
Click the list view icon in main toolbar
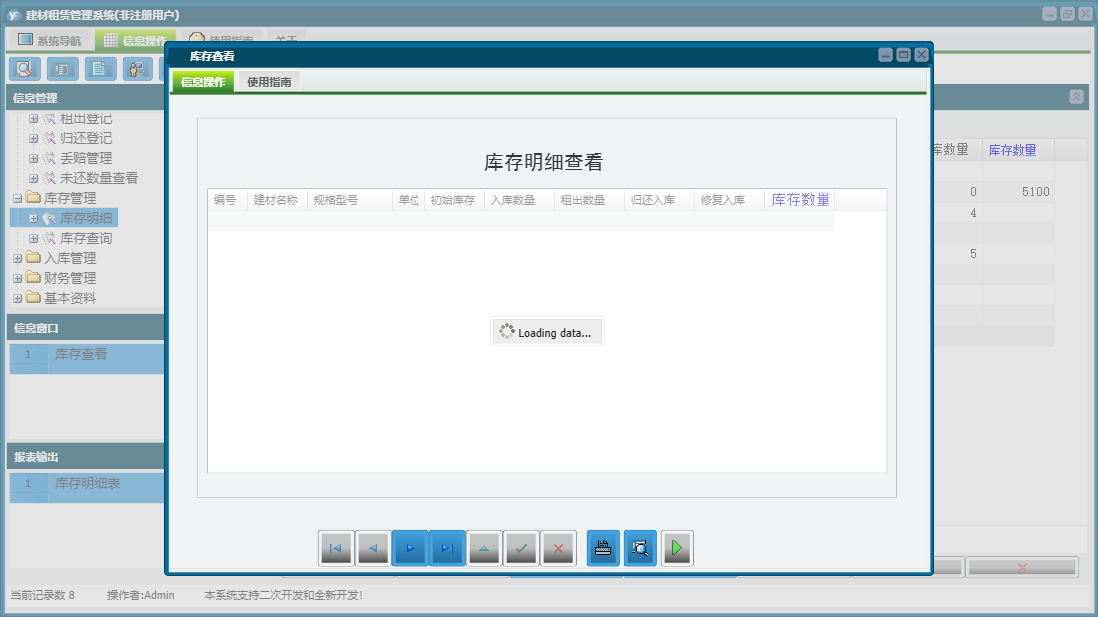point(62,69)
